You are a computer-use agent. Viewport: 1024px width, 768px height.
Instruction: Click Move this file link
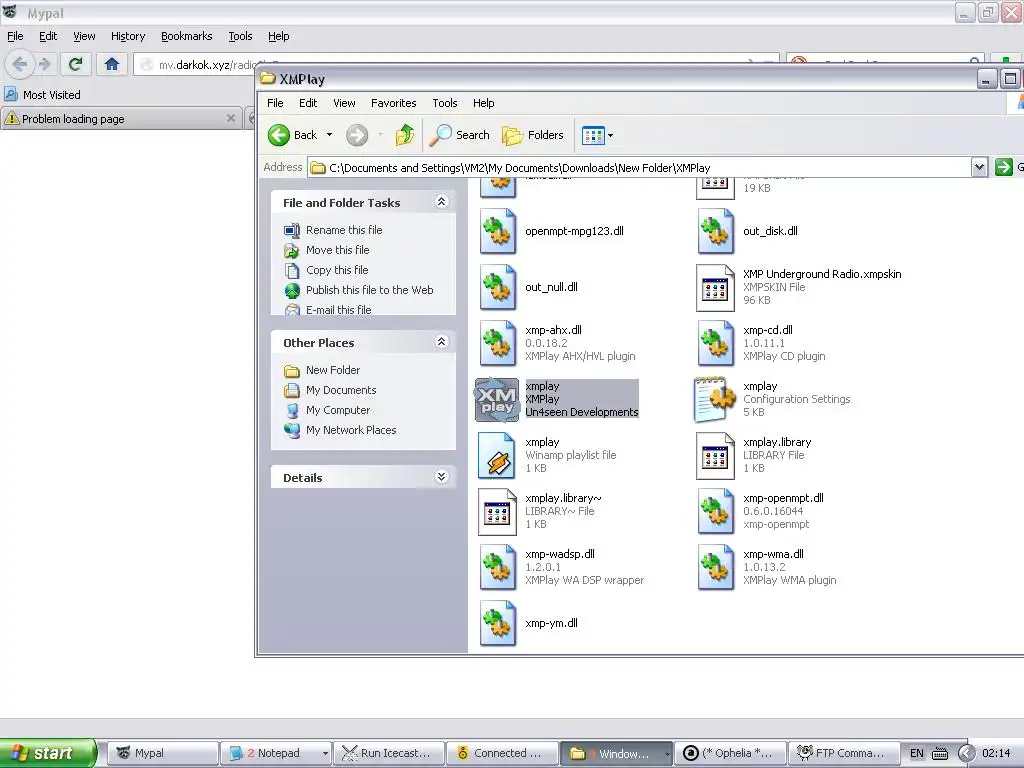[x=338, y=250]
